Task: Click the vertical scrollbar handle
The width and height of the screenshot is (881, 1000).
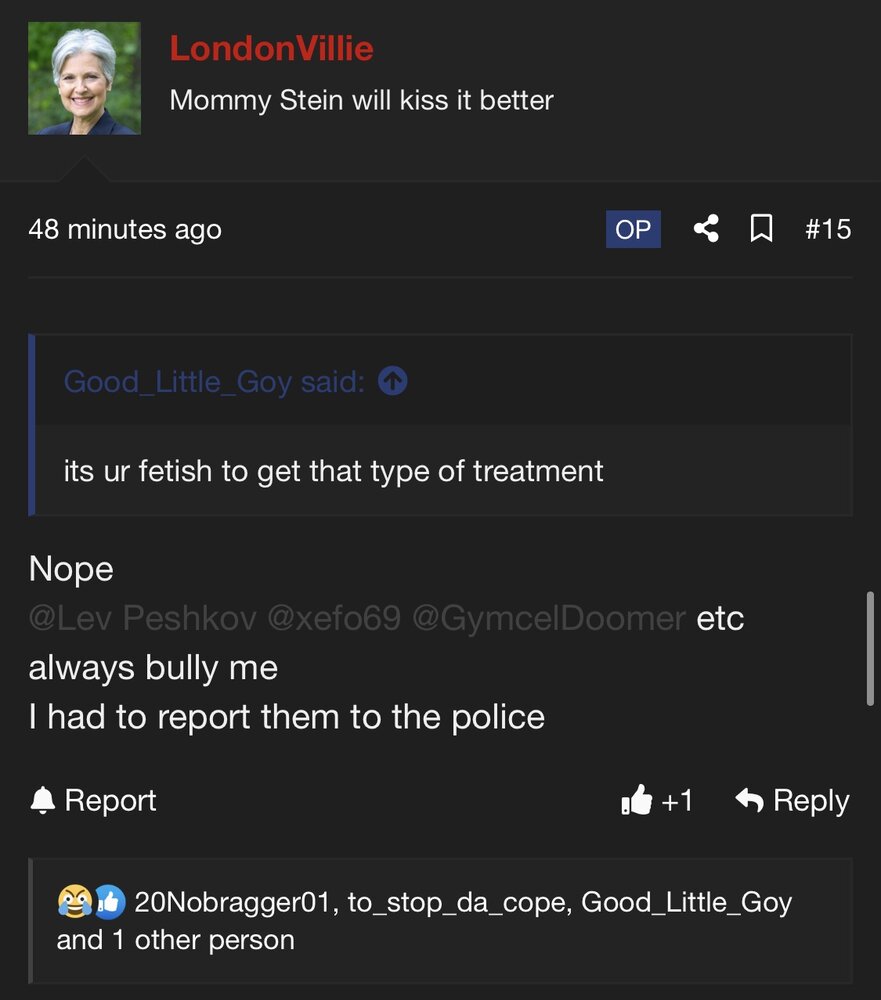Action: tap(870, 649)
